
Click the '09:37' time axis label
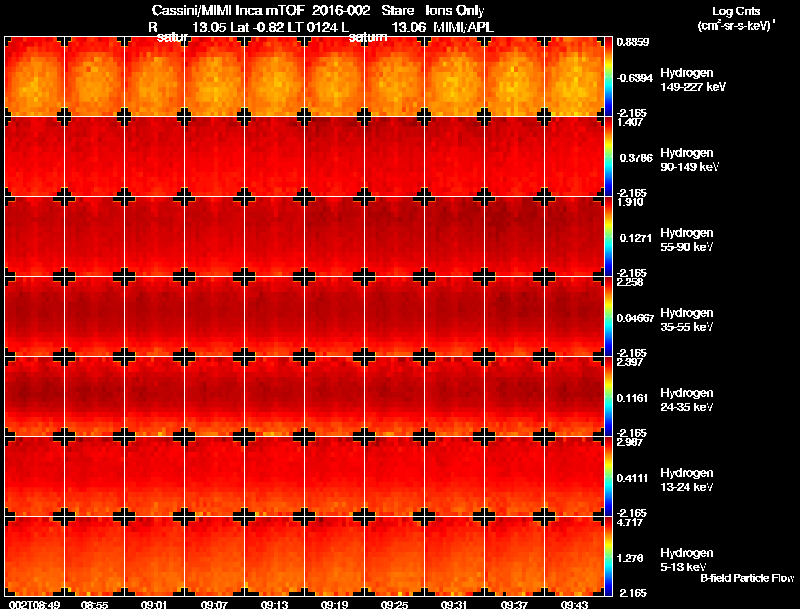514,604
